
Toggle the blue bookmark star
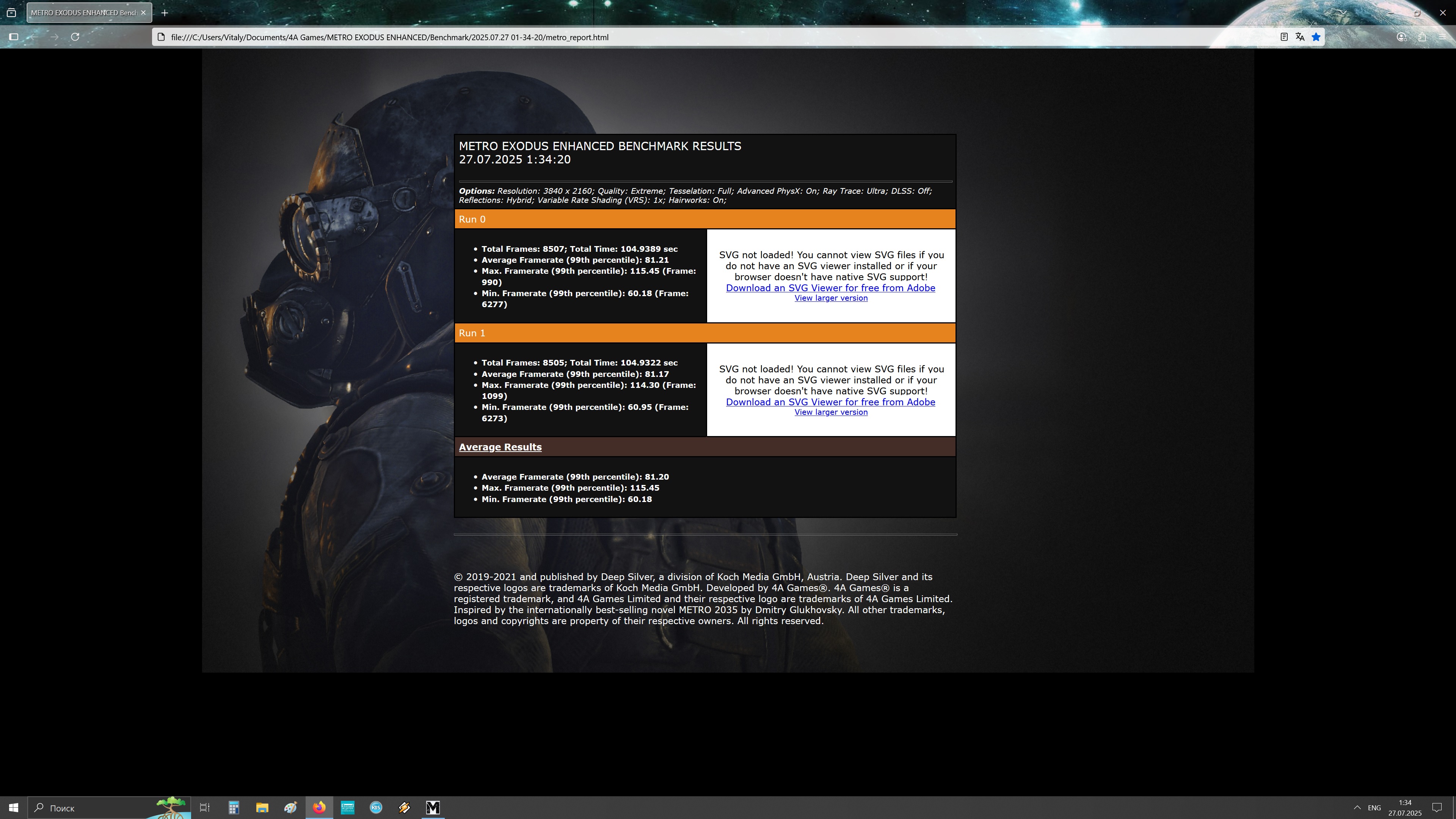click(1316, 37)
